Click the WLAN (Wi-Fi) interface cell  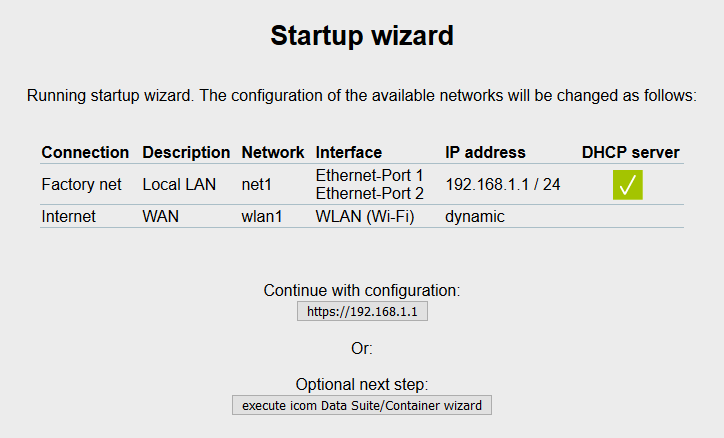pyautogui.click(x=365, y=216)
